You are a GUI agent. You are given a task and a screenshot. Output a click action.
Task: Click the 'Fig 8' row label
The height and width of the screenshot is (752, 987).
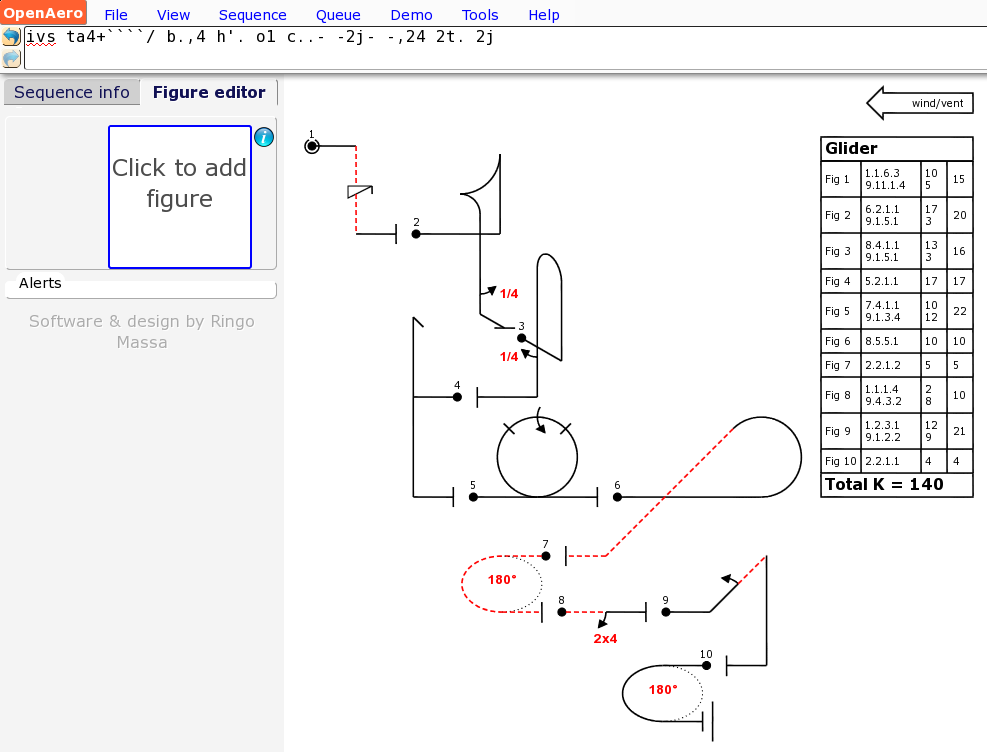point(838,395)
